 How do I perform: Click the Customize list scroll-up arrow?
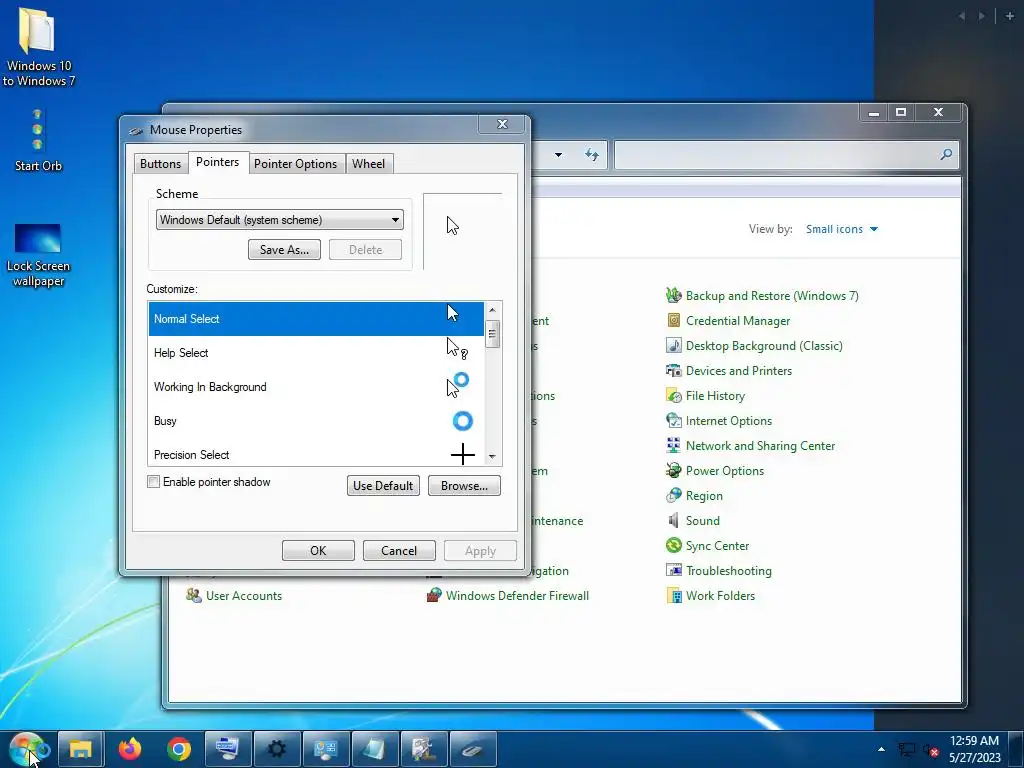click(x=492, y=310)
